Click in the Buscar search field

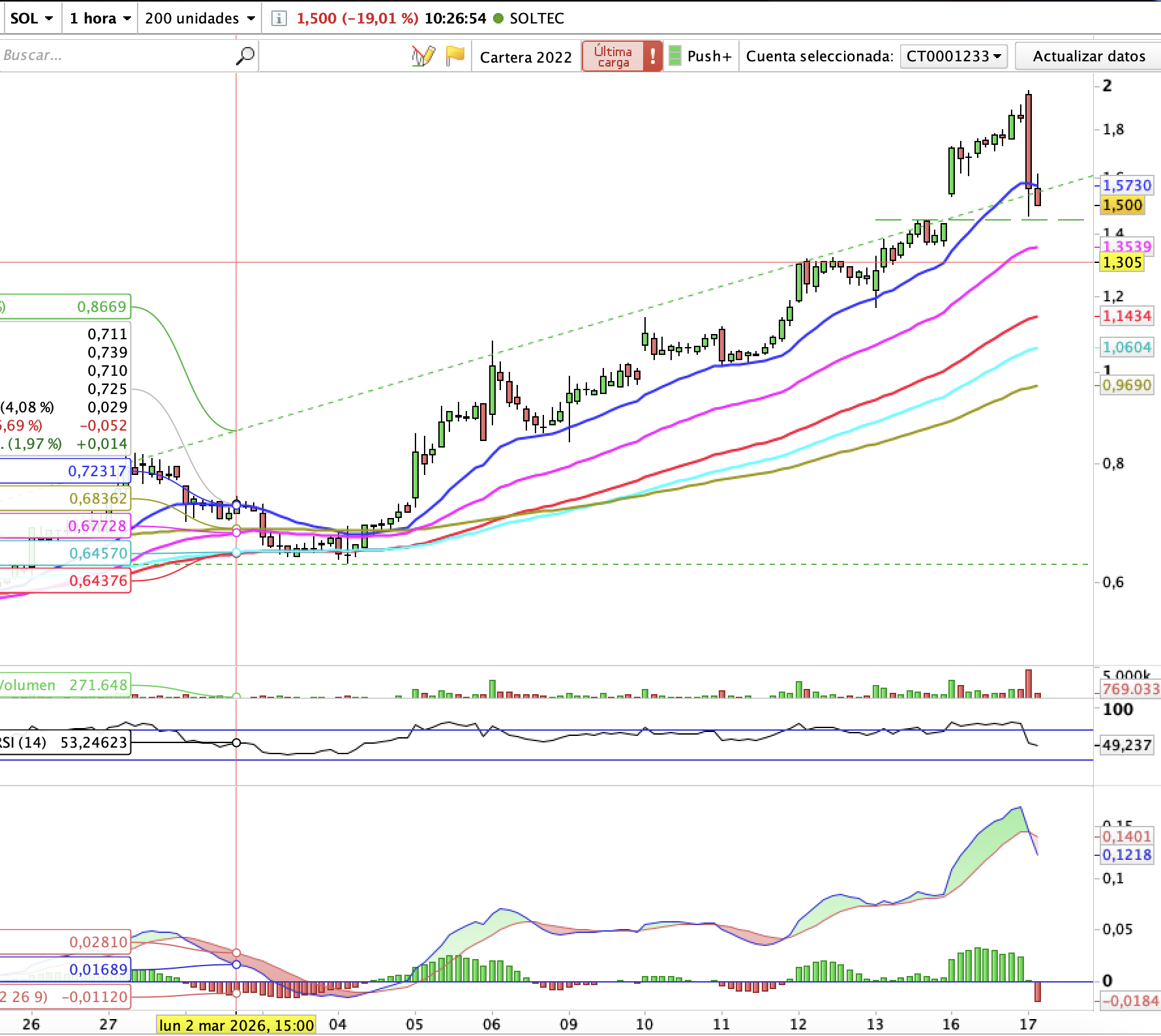pyautogui.click(x=117, y=55)
